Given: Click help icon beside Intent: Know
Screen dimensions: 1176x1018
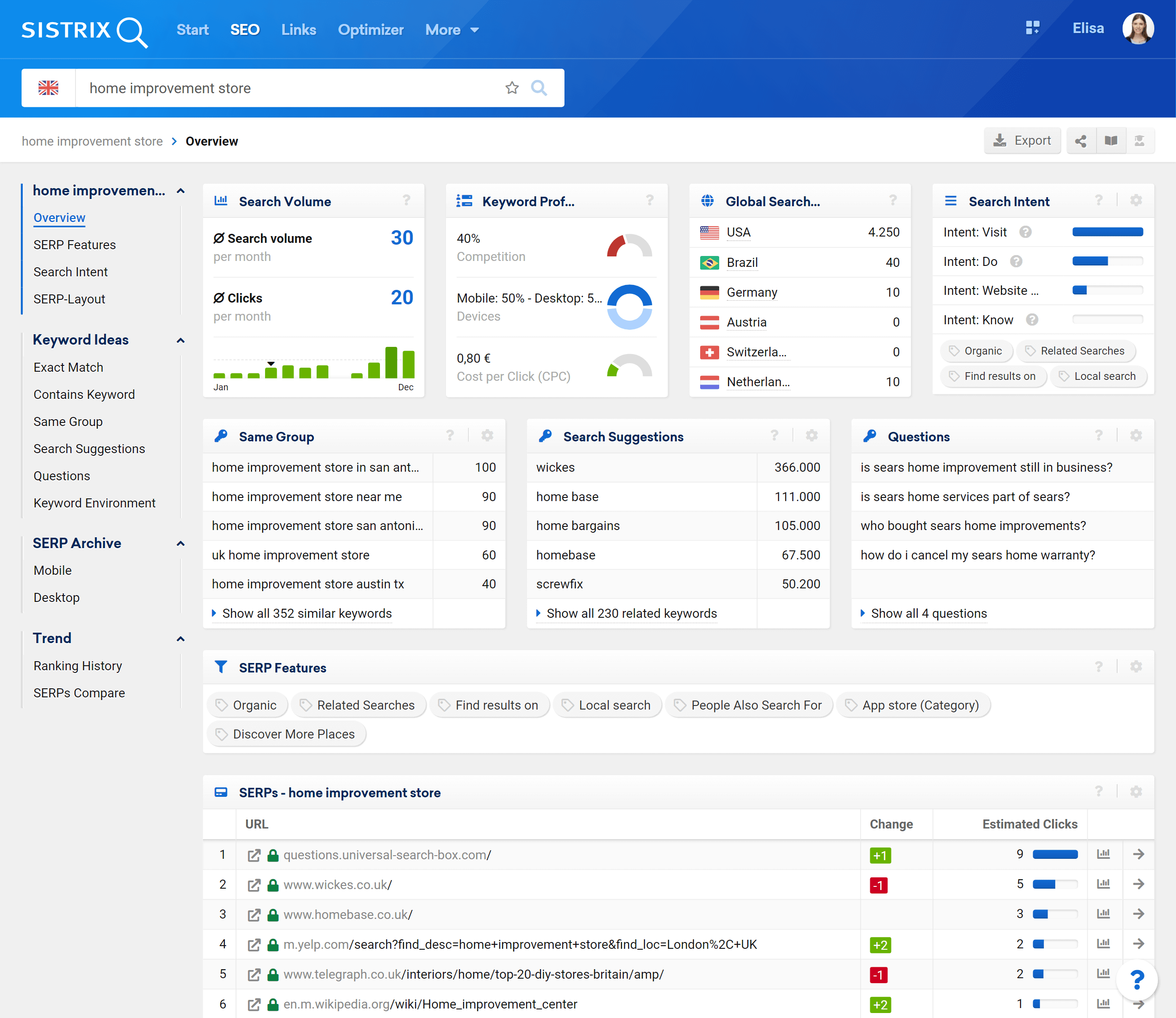Looking at the screenshot, I should tap(1032, 320).
